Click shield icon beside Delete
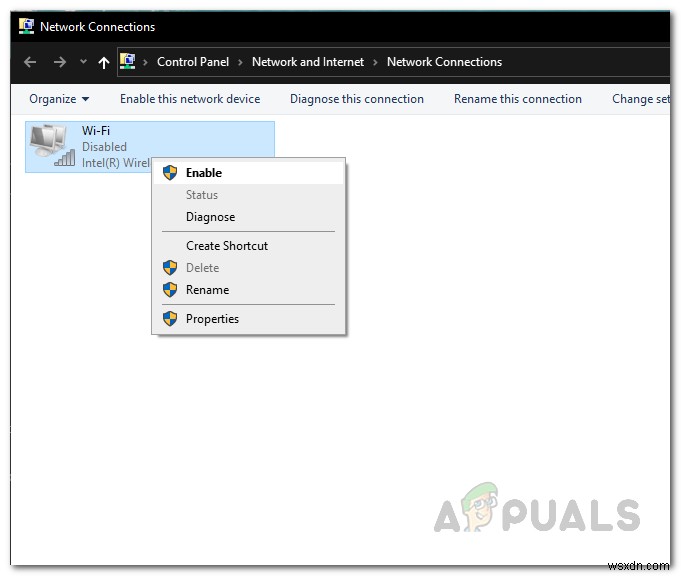This screenshot has height=576, width=681. pos(170,268)
